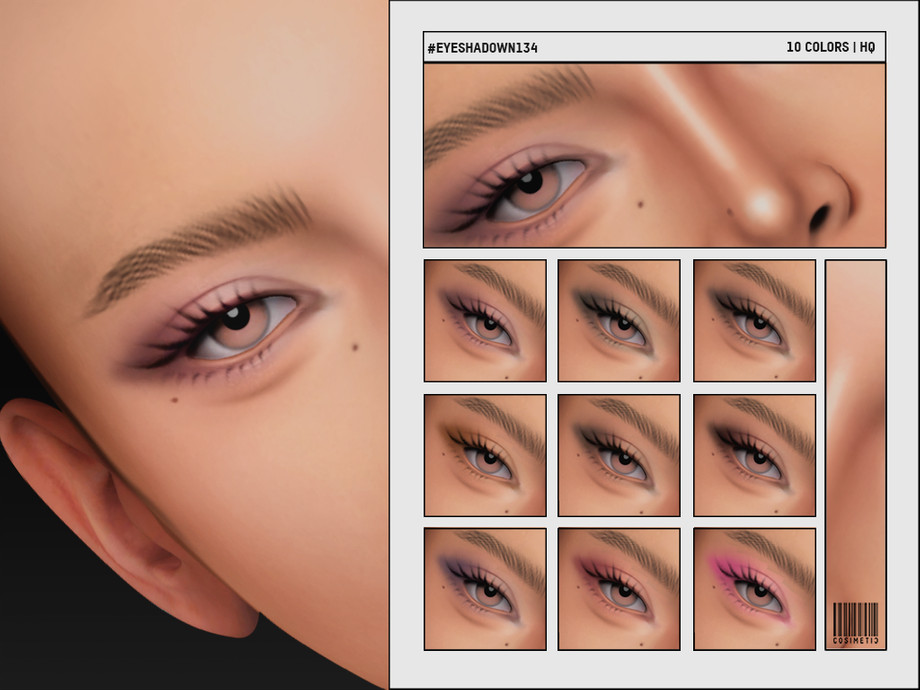The width and height of the screenshot is (920, 690).
Task: Click the #EYESHADOWN134 title text
Action: [482, 47]
